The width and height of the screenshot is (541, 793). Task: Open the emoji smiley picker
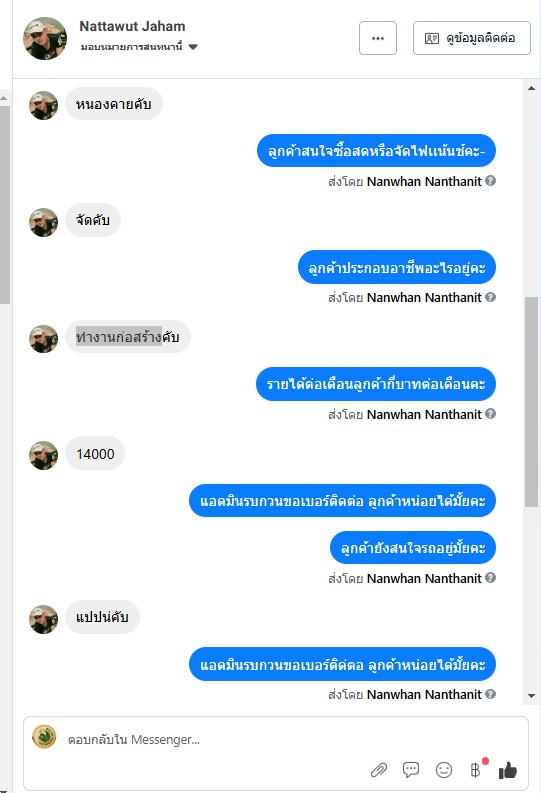pos(443,770)
